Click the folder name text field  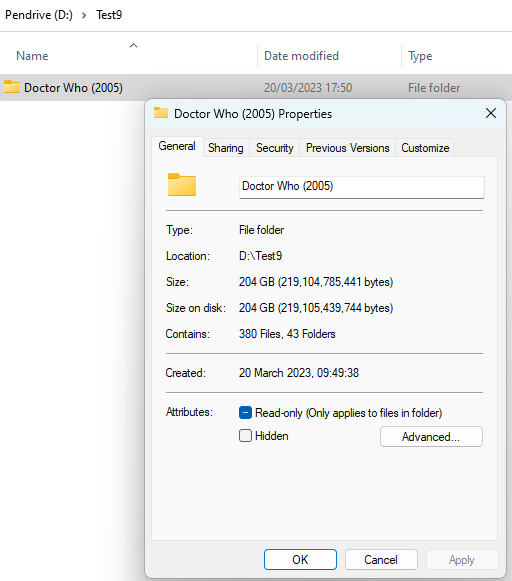pyautogui.click(x=362, y=187)
